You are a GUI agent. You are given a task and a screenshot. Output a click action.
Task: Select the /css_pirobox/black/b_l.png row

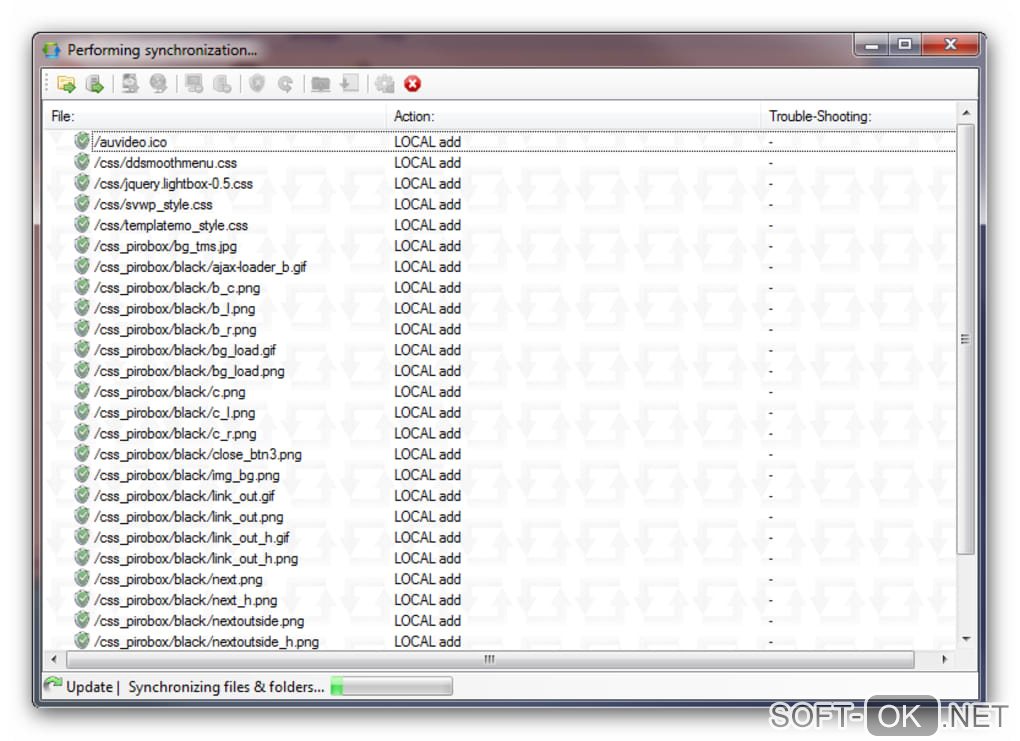click(x=501, y=308)
